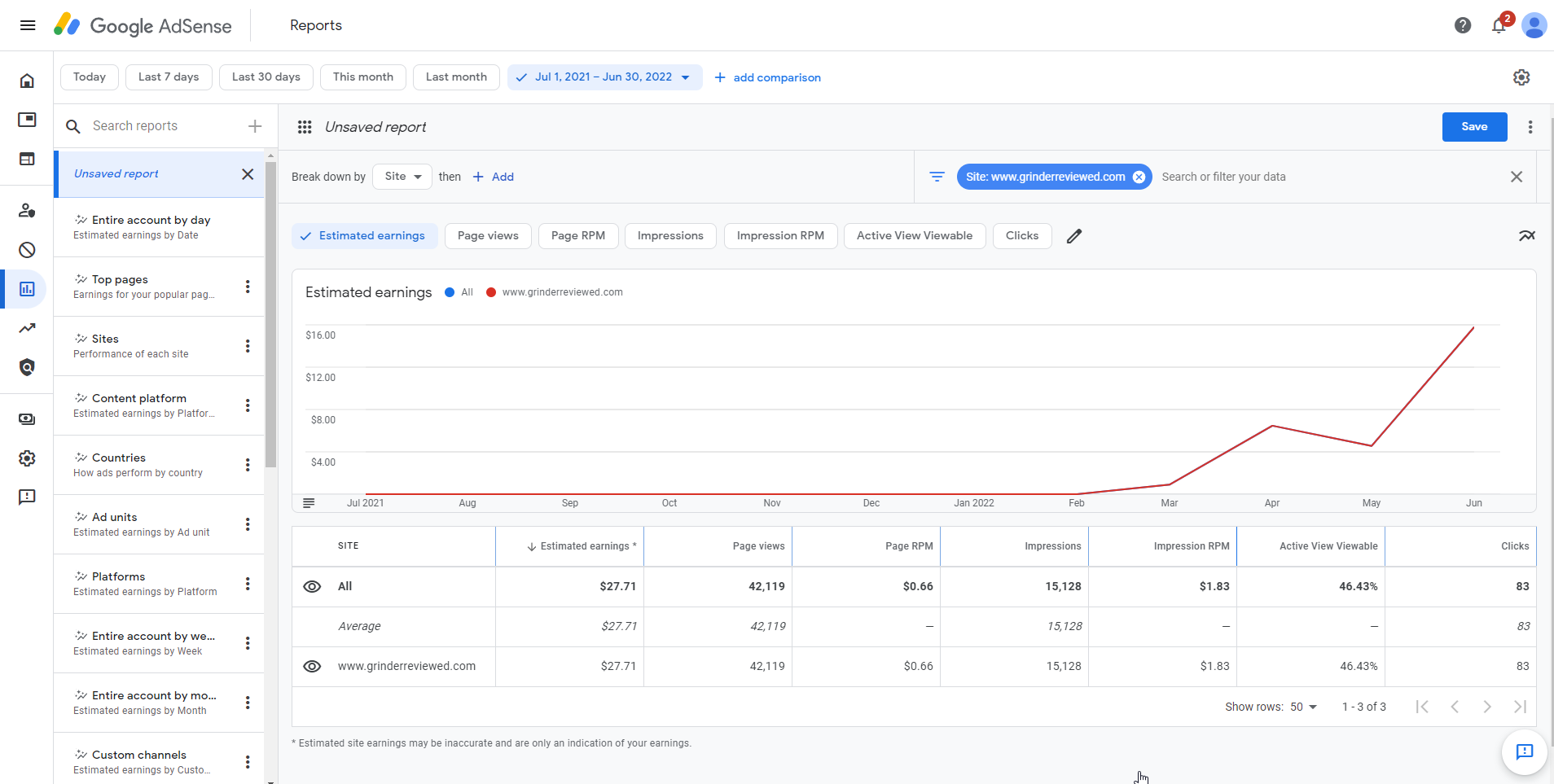Enable the Page RPM metric chip
The image size is (1554, 784).
pos(578,236)
